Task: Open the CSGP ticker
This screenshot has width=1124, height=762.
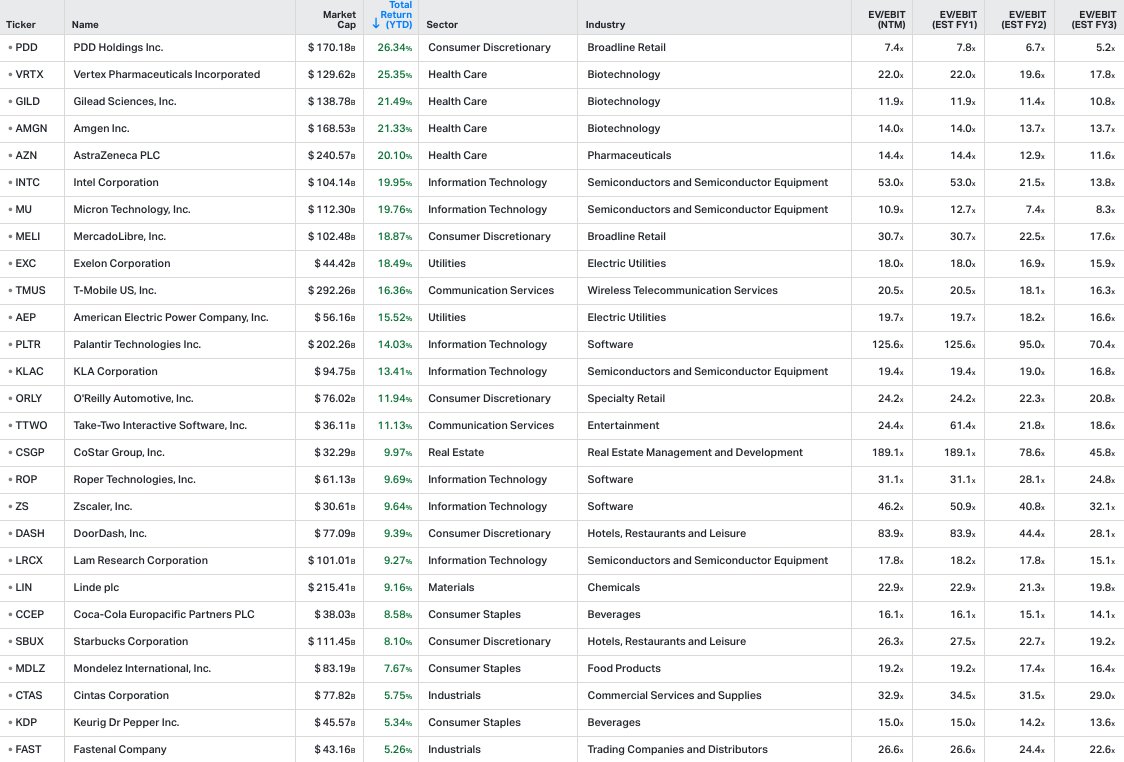Action: click(30, 452)
